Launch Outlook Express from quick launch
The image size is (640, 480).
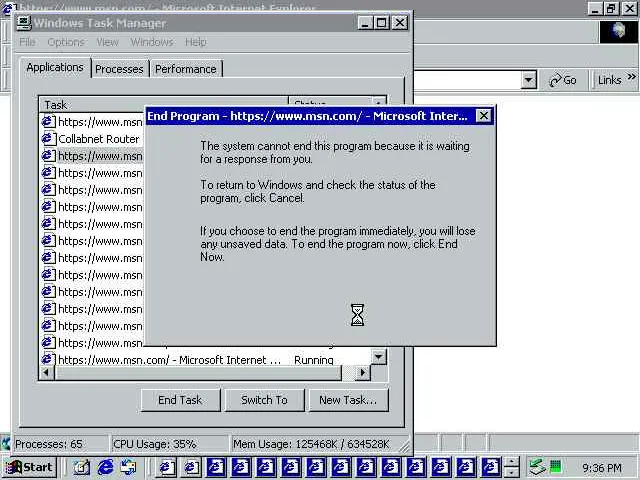click(x=129, y=467)
